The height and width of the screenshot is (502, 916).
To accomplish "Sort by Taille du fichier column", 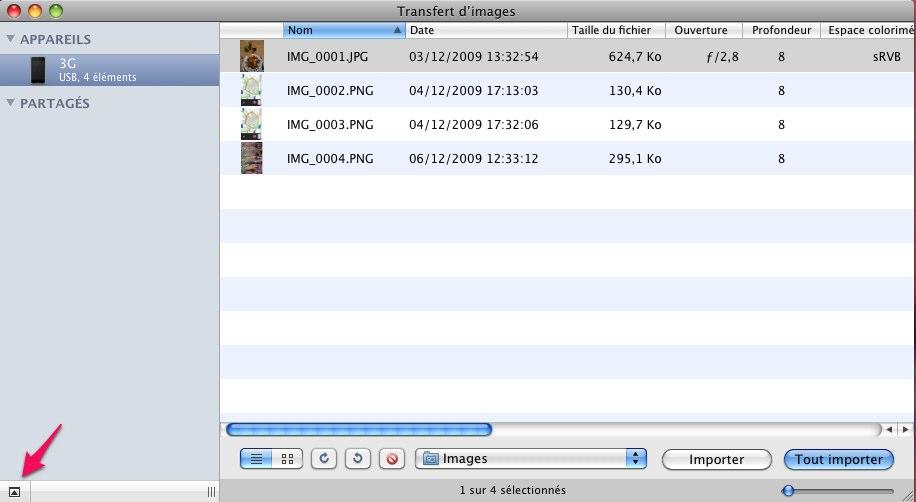I will [616, 30].
